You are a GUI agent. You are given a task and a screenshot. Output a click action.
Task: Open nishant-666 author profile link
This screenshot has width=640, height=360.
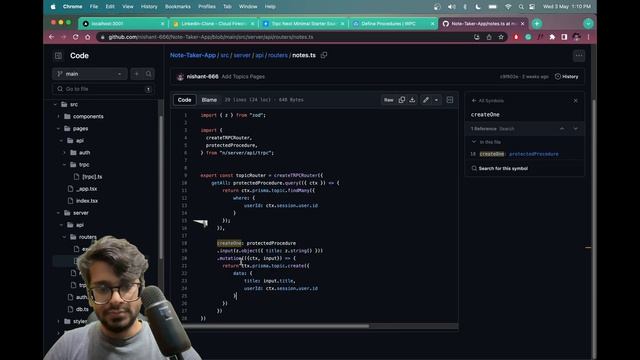tap(202, 76)
